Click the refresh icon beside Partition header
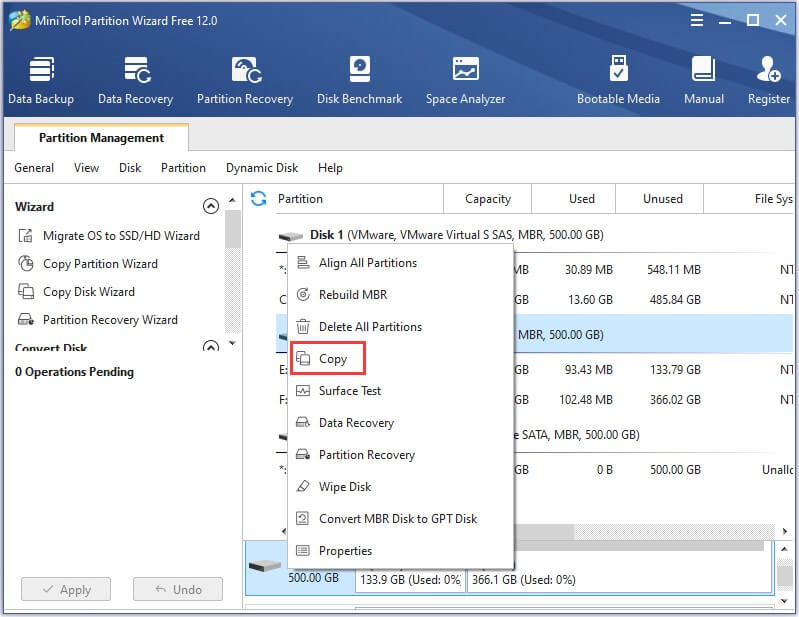799x617 pixels. 259,199
